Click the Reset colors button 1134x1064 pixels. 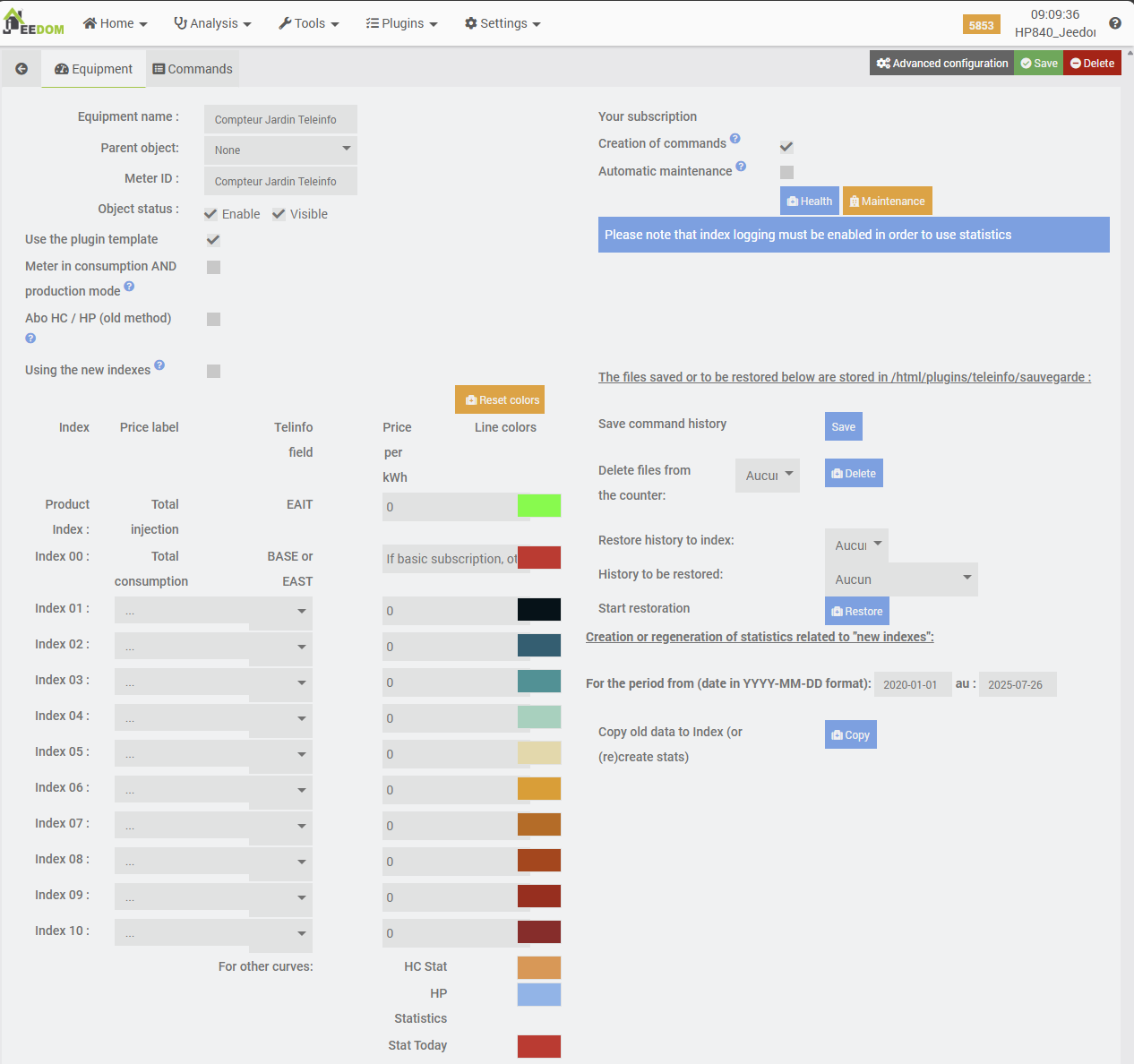(500, 399)
